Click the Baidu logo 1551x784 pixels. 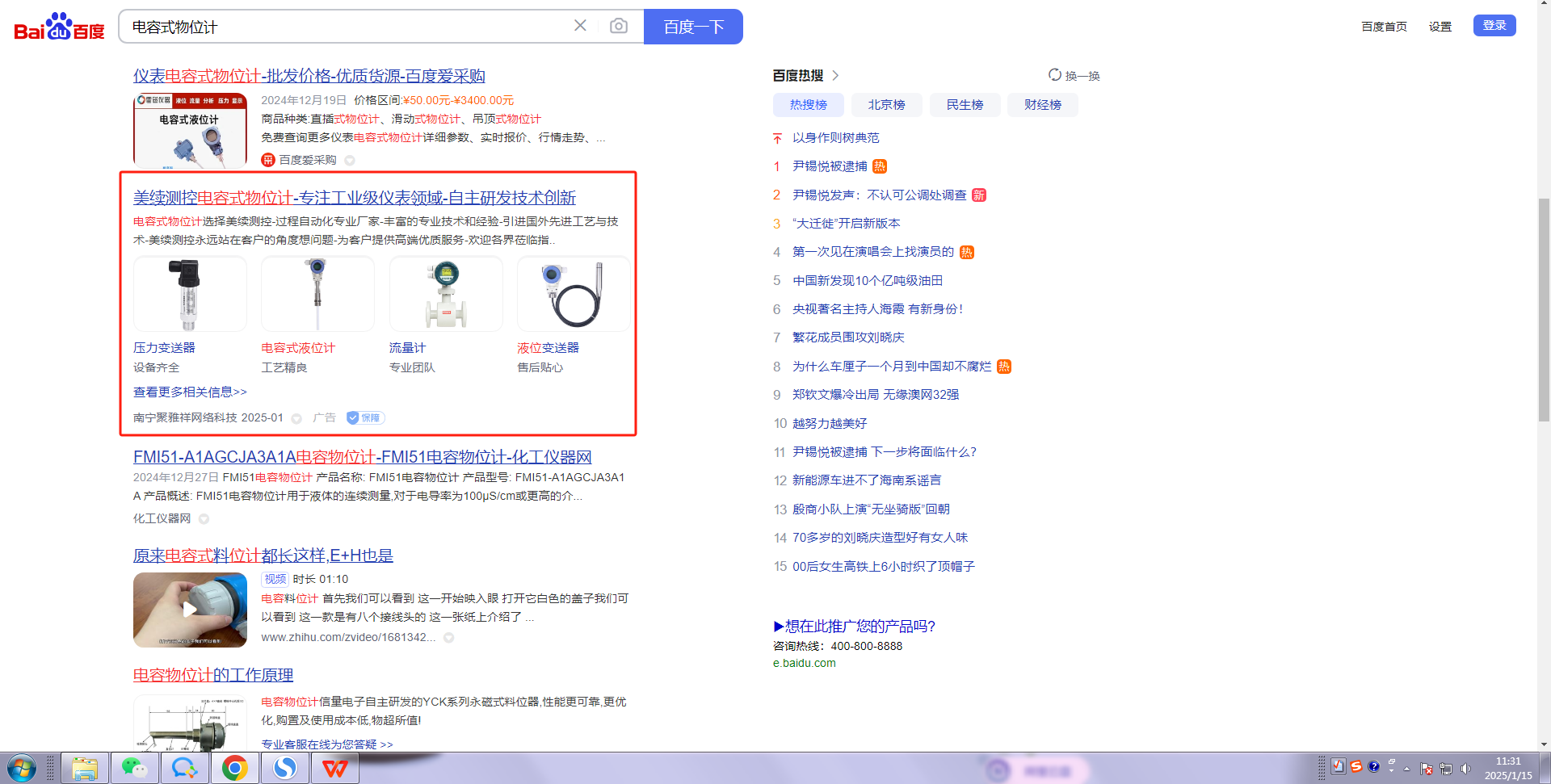click(x=59, y=27)
